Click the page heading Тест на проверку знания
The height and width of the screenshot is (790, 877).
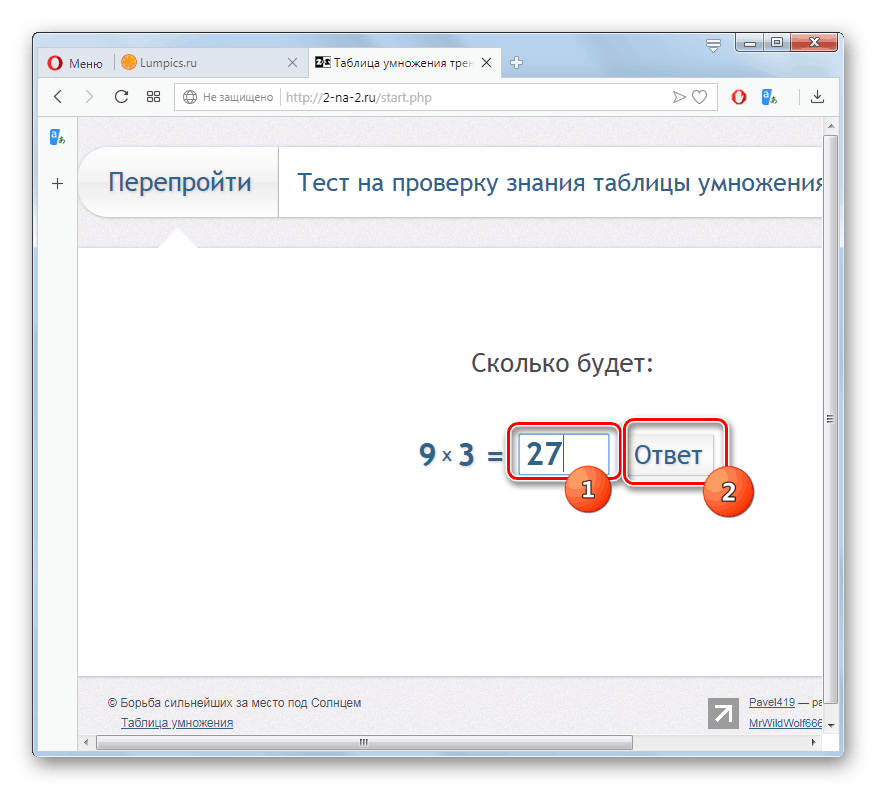559,183
